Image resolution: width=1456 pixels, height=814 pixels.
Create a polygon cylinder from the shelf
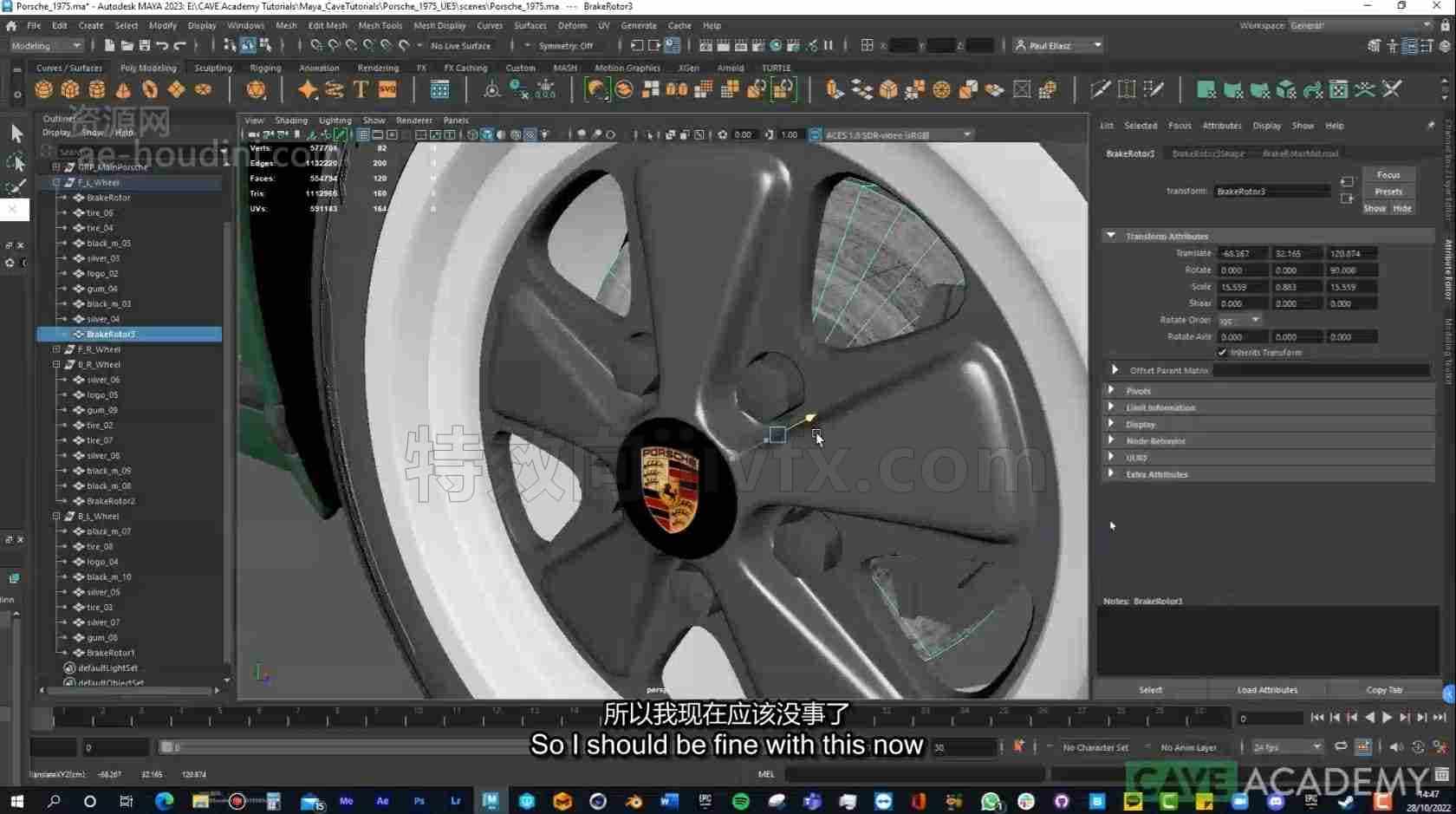click(x=97, y=89)
